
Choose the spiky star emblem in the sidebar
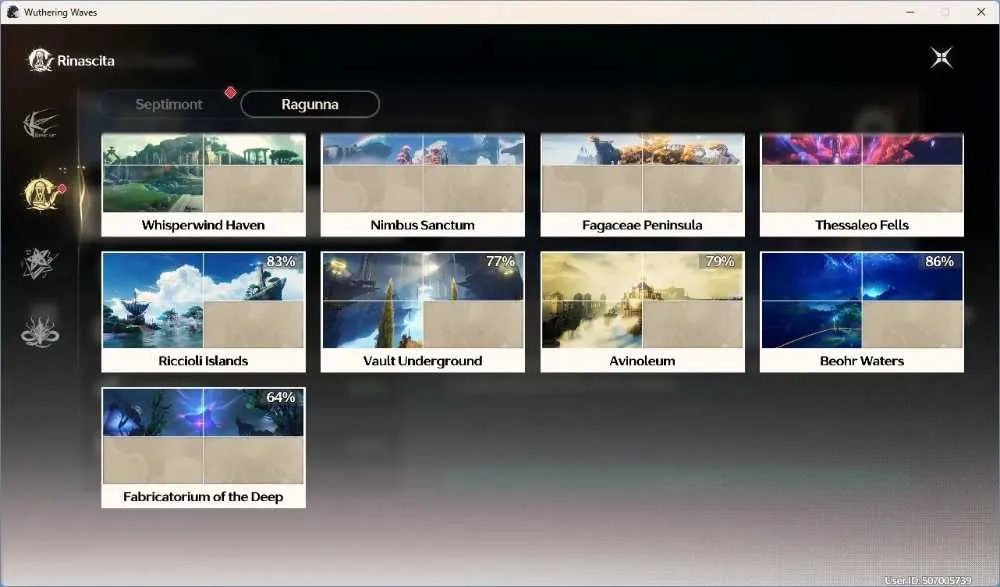click(40, 264)
